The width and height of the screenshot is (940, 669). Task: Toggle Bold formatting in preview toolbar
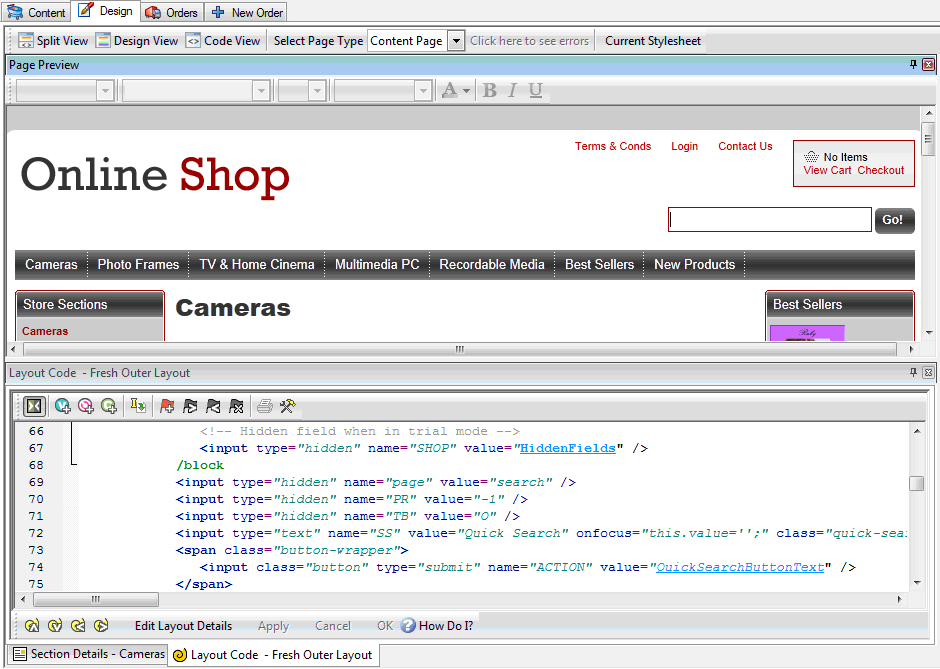489,90
